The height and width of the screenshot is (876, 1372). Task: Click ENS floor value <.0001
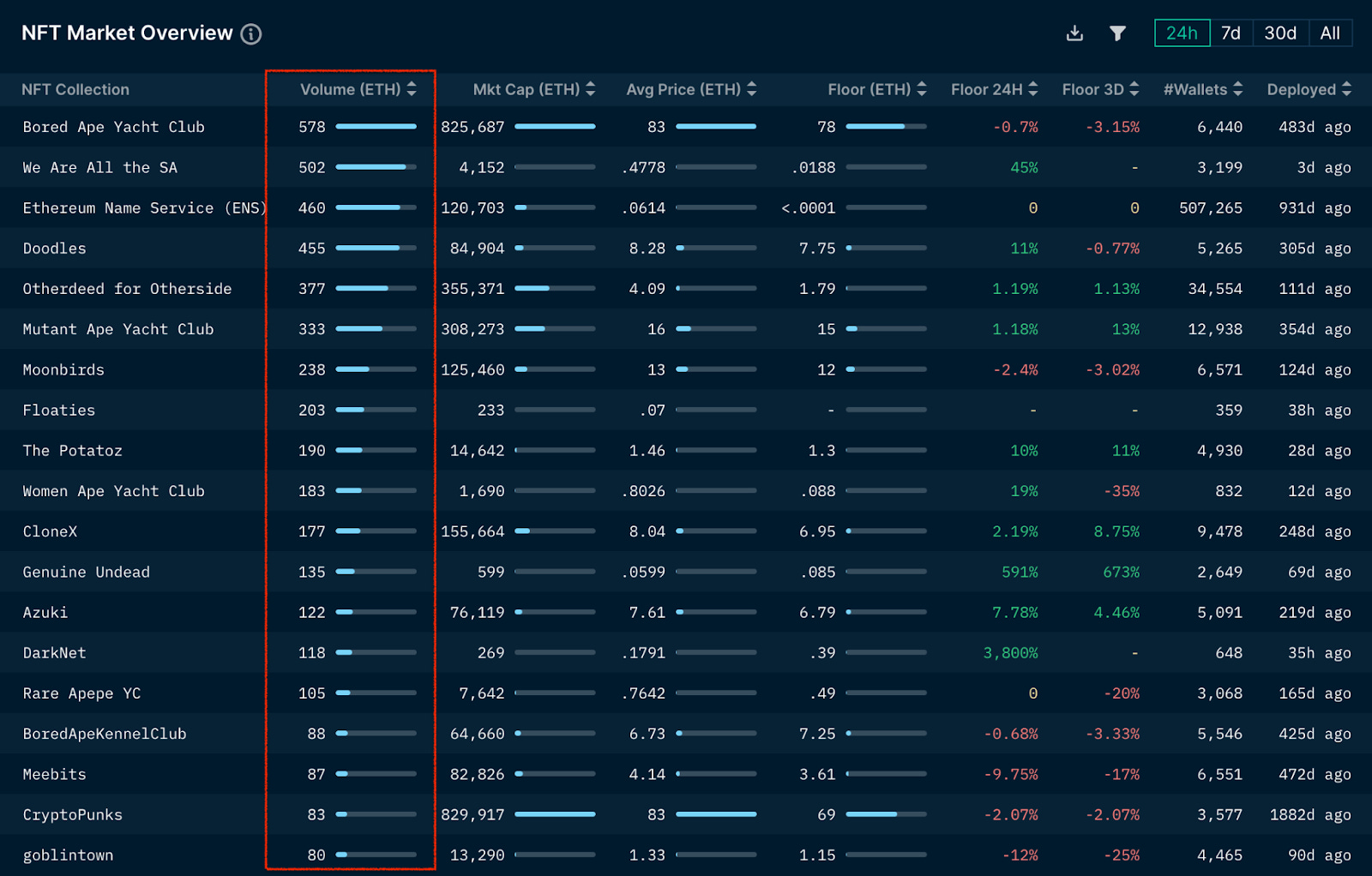809,208
